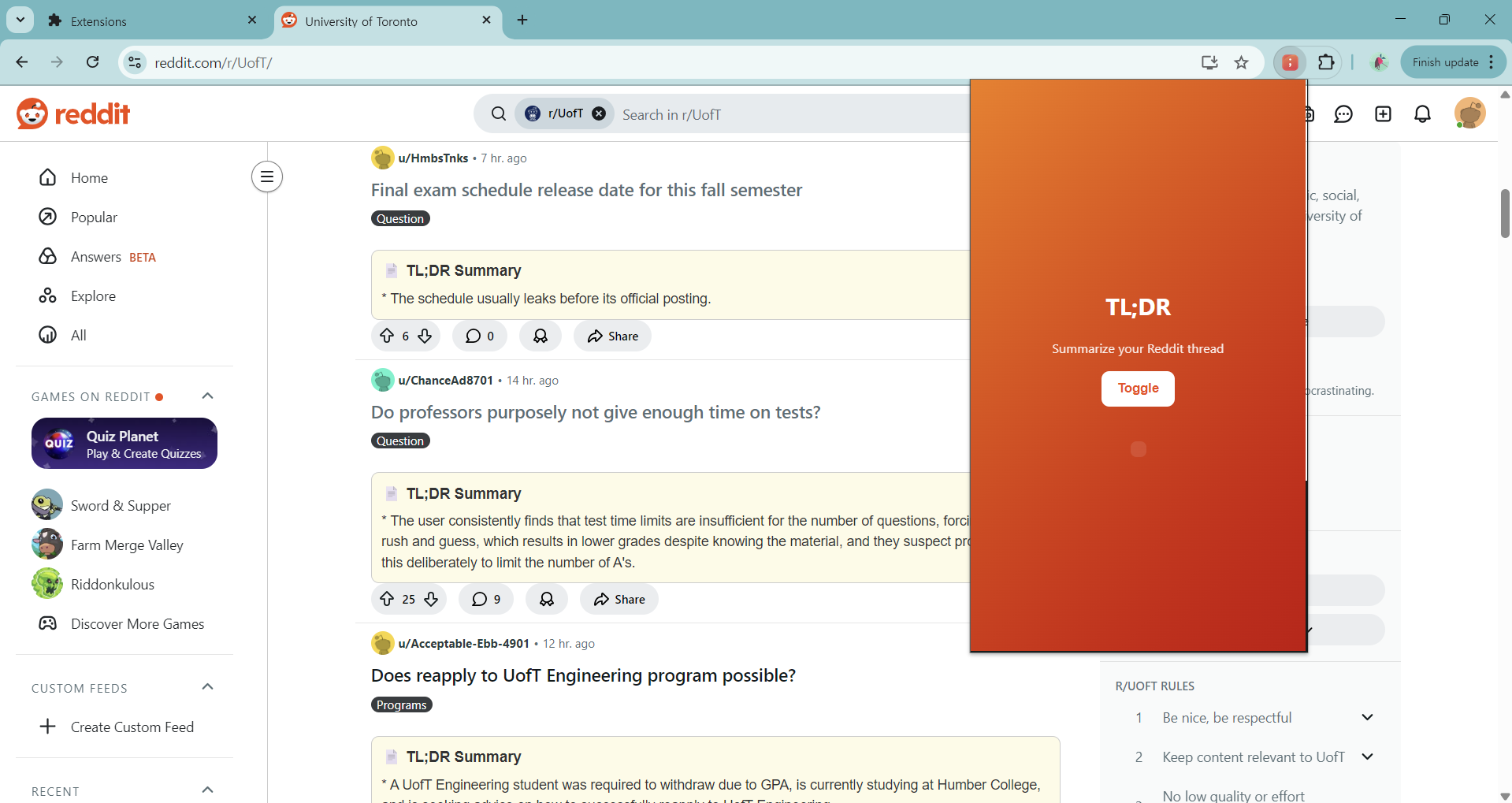Switch to the Extensions browser tab

150,21
